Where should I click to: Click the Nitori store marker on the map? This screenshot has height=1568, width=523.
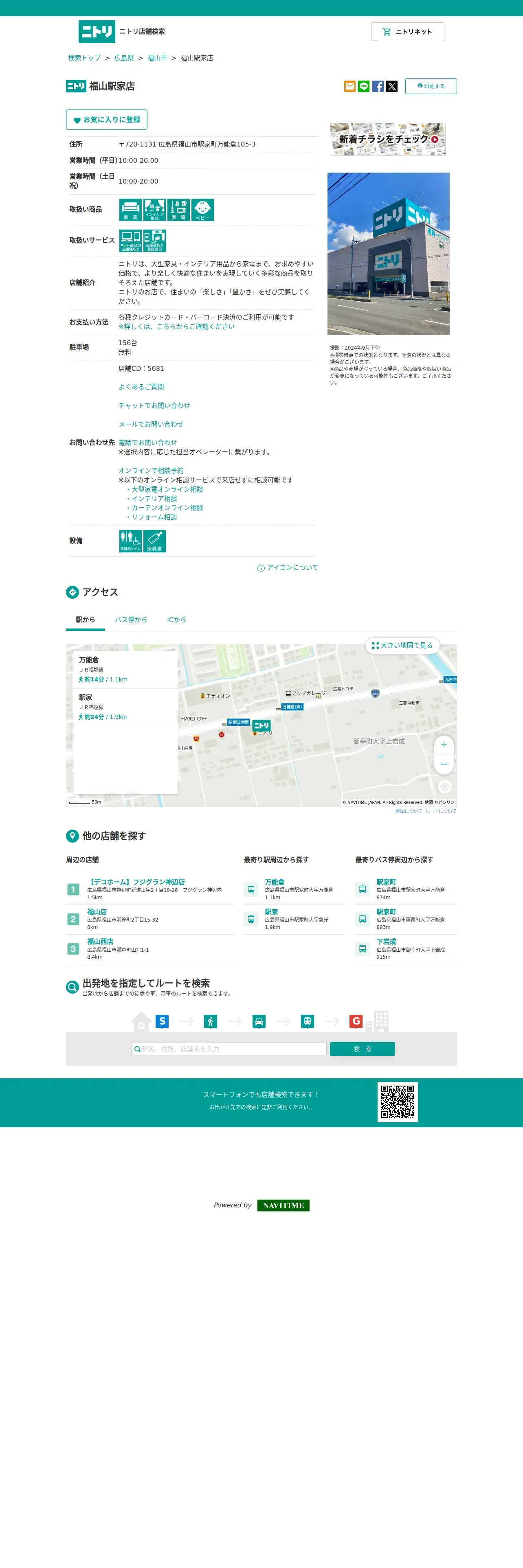pyautogui.click(x=261, y=725)
